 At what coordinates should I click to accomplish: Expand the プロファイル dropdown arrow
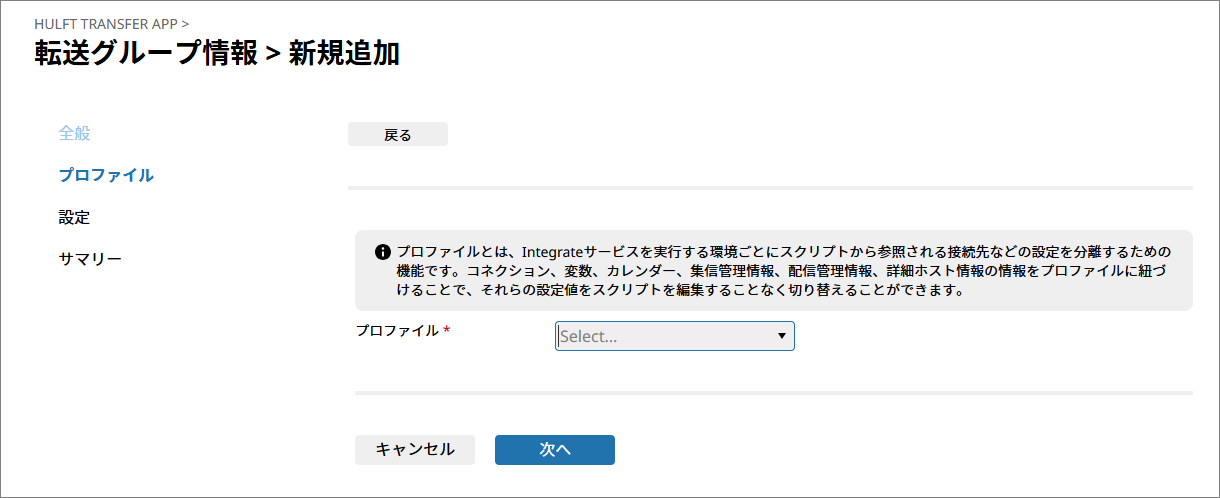781,337
